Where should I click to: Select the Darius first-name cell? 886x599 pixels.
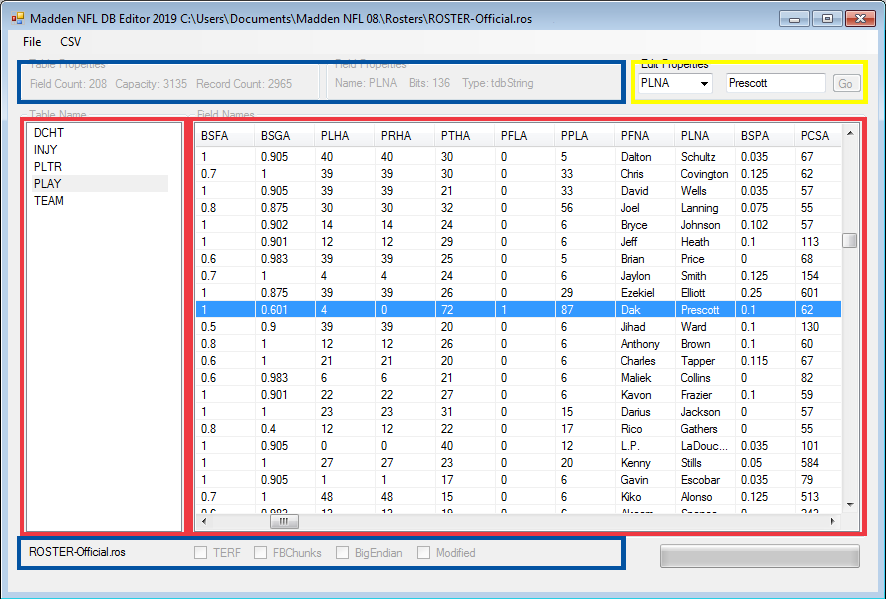644,412
